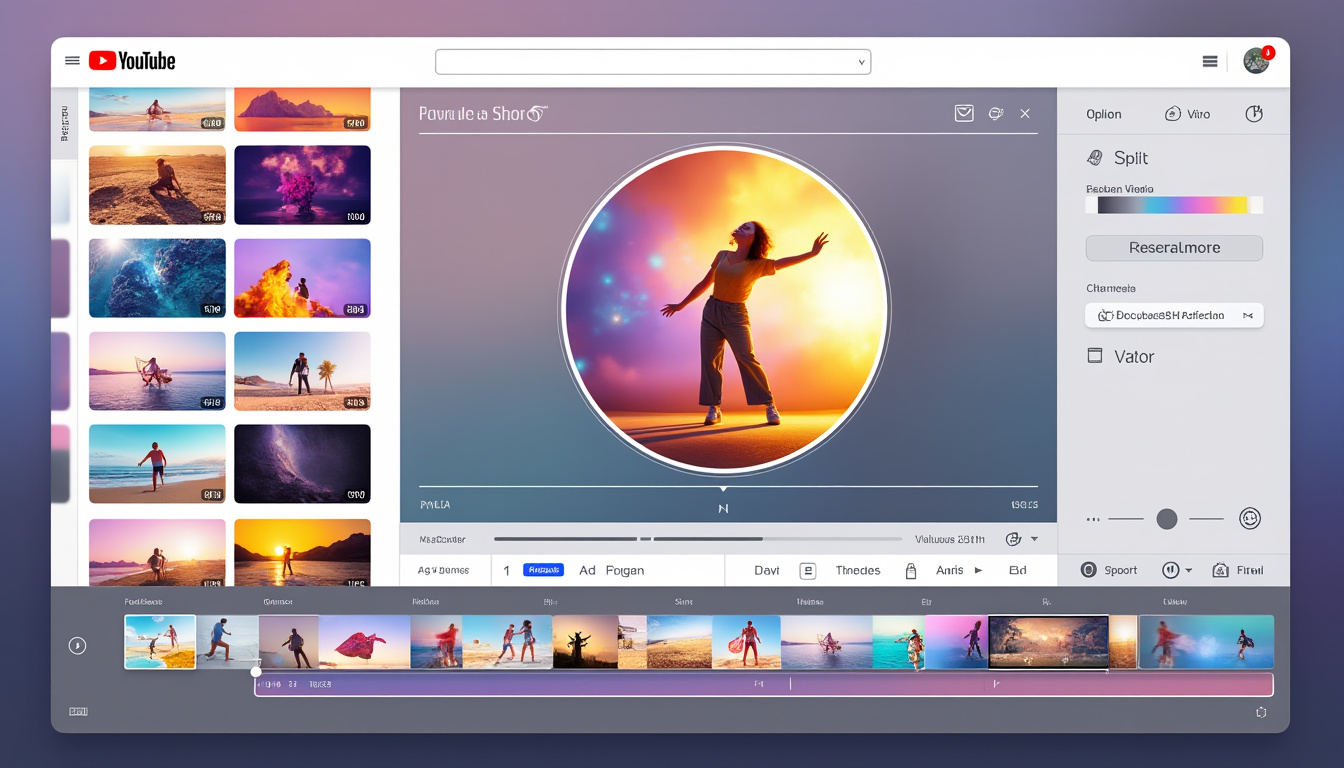Viewport: 1344px width, 768px height.
Task: Click the loop icon beside envelope icon
Action: tap(996, 114)
